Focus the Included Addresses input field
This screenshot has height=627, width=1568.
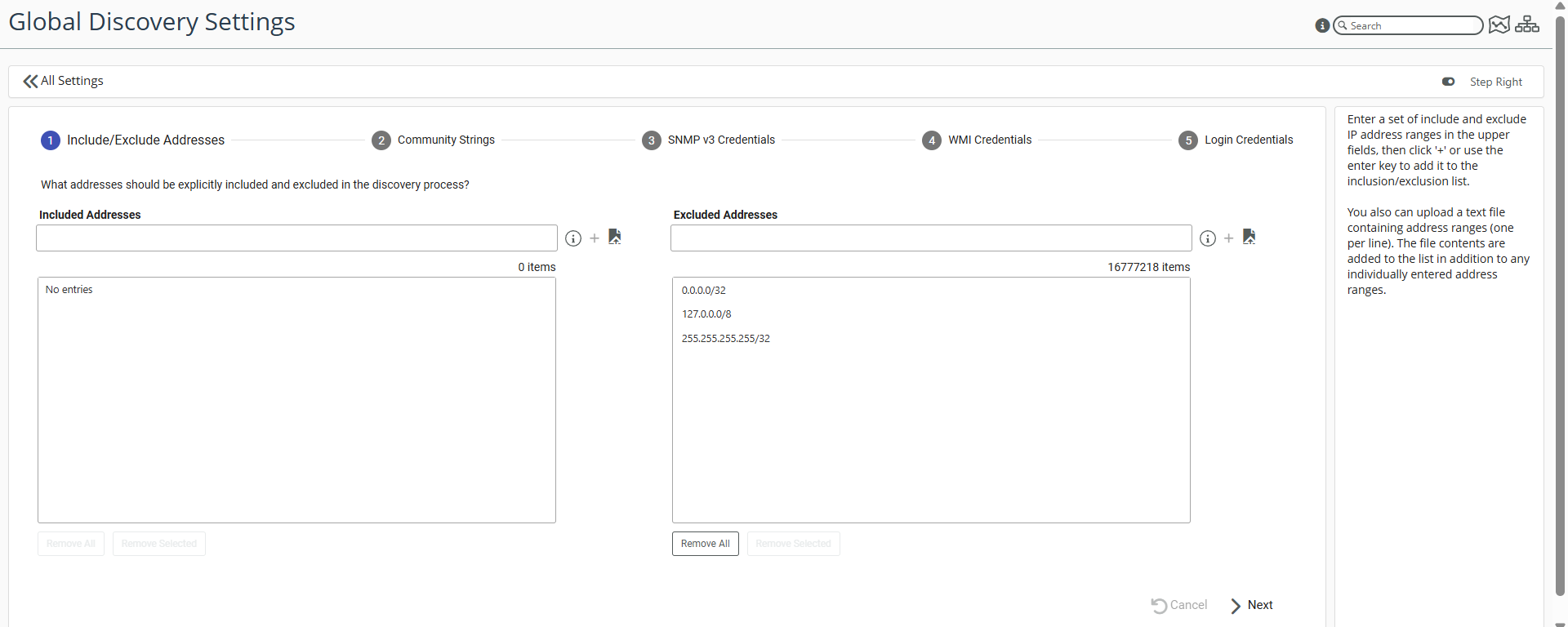point(296,238)
